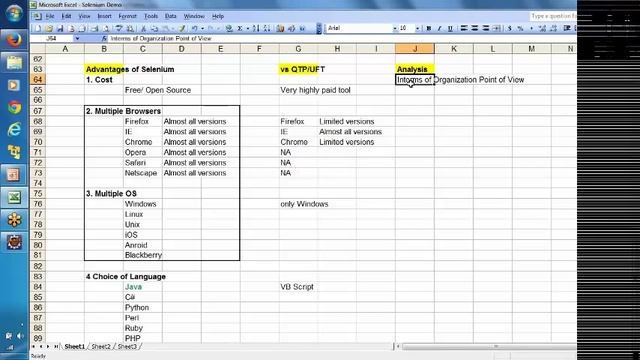Open Firefox from the taskbar
This screenshot has height=360, width=640.
click(x=14, y=40)
